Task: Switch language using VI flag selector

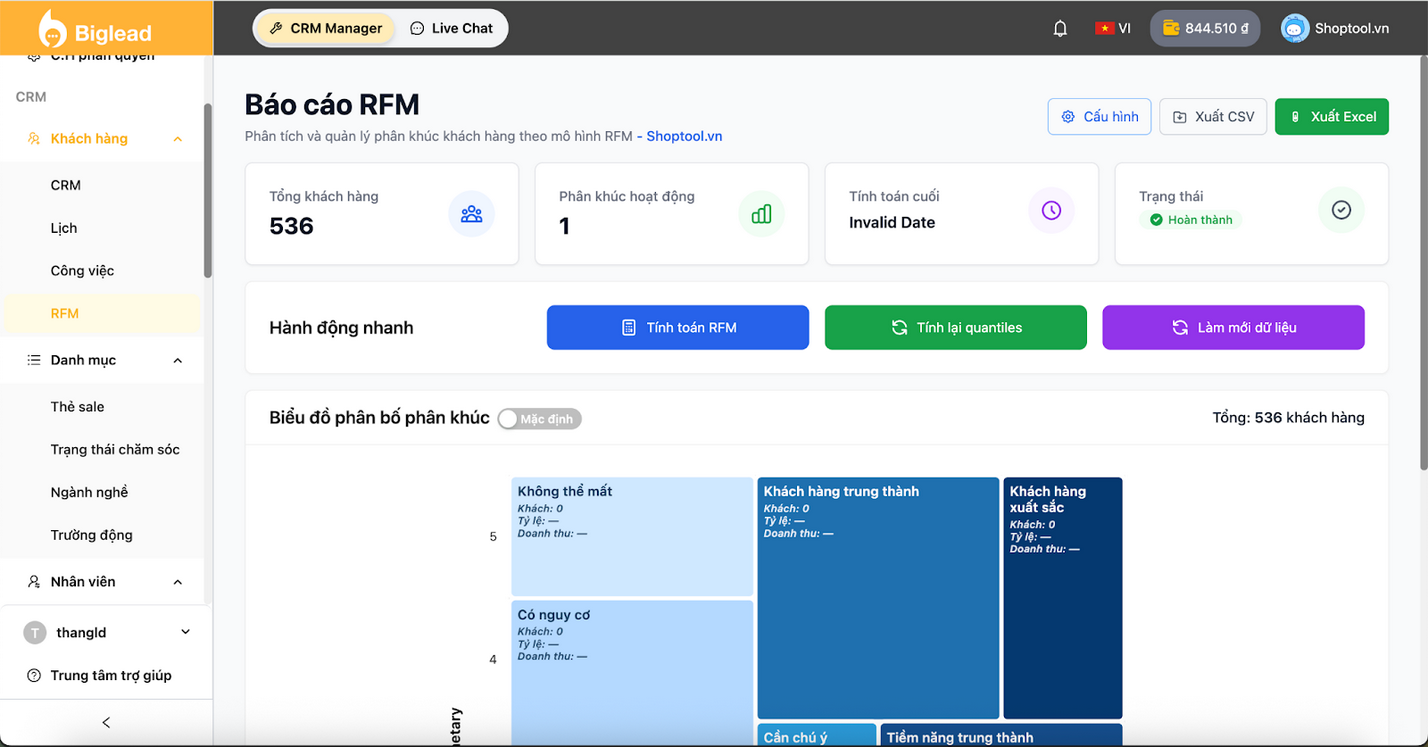Action: point(1113,28)
